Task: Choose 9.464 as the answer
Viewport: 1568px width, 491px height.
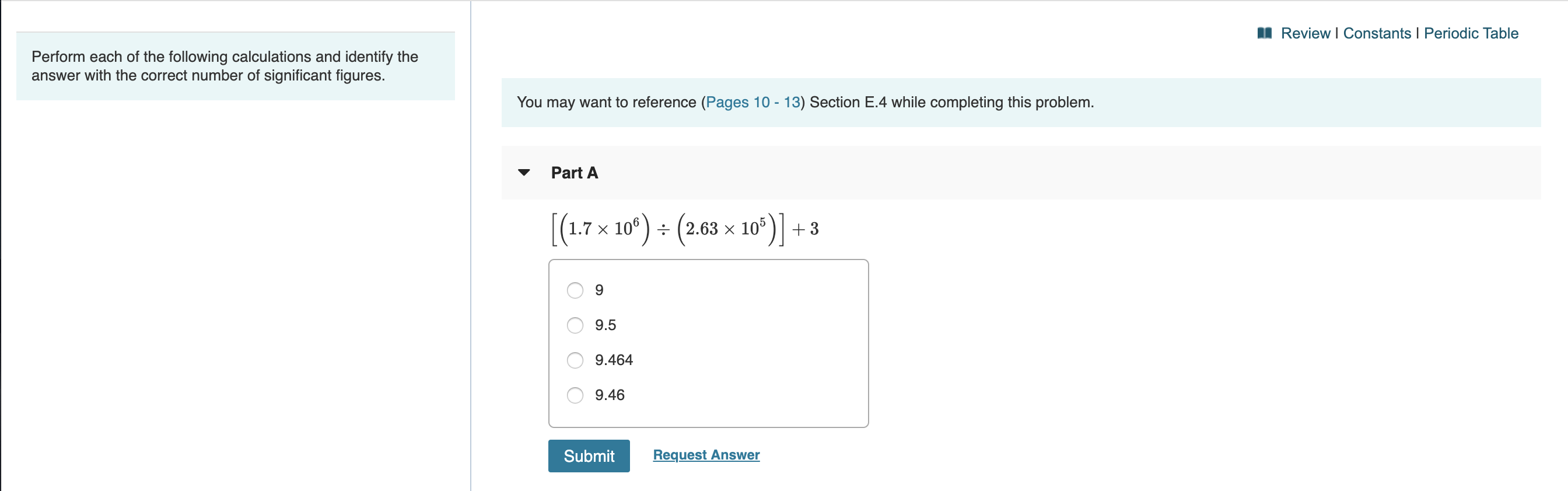Action: 575,360
